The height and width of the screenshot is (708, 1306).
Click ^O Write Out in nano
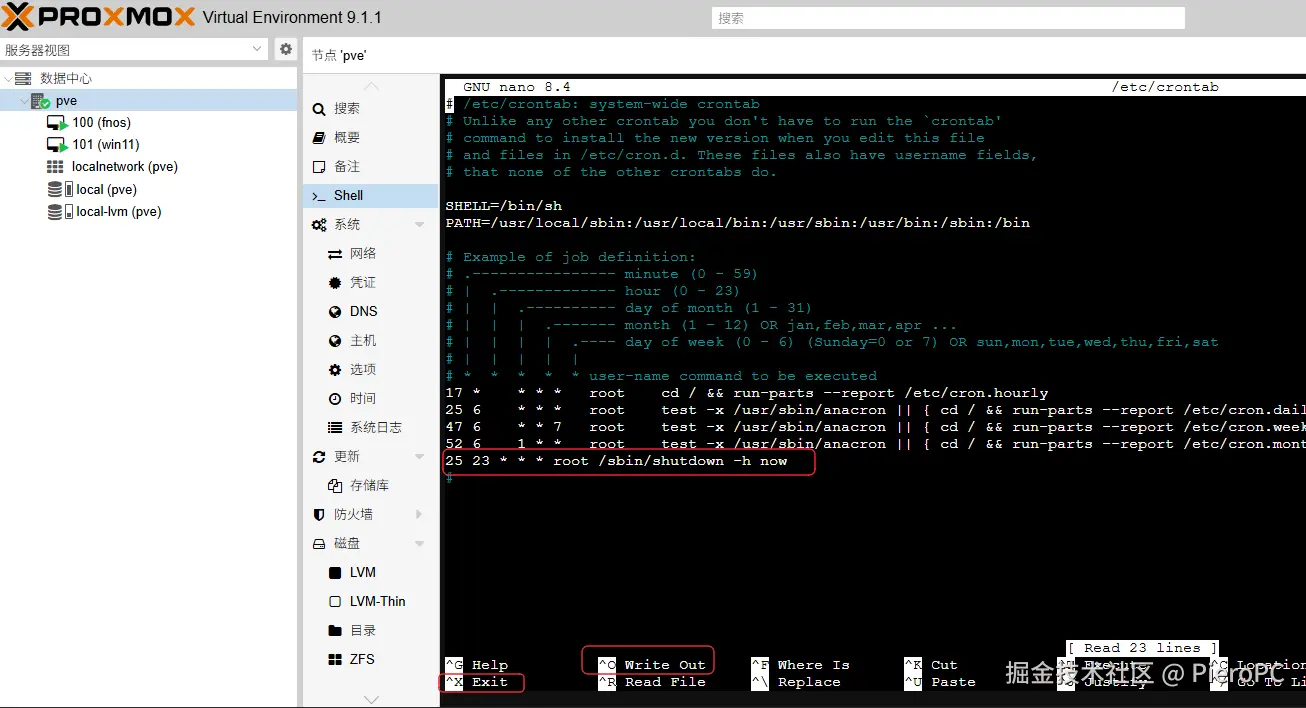651,665
